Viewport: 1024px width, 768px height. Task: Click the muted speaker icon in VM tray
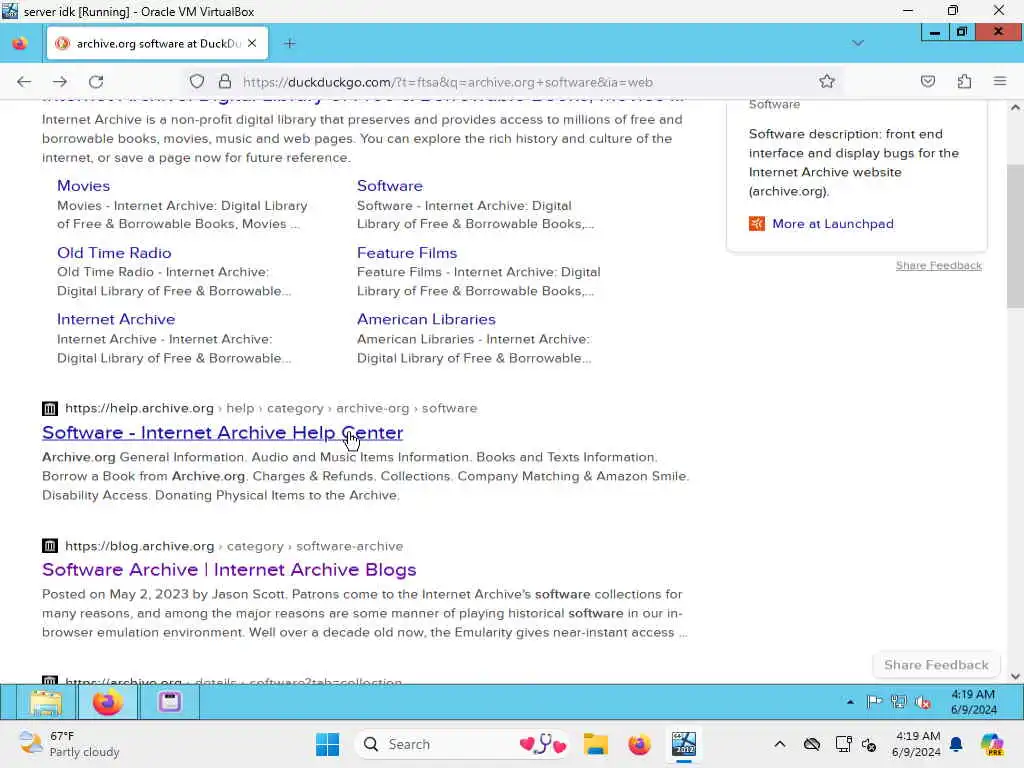coord(923,702)
